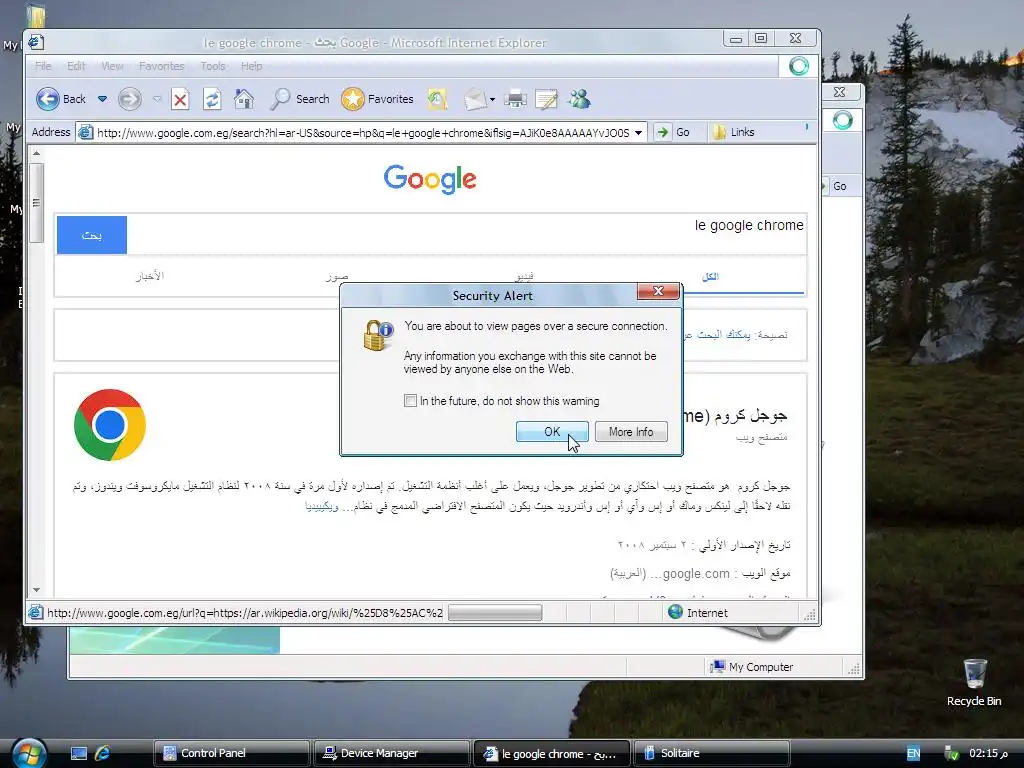
Task: Click the Show Desktop quick launch icon
Action: (x=79, y=753)
